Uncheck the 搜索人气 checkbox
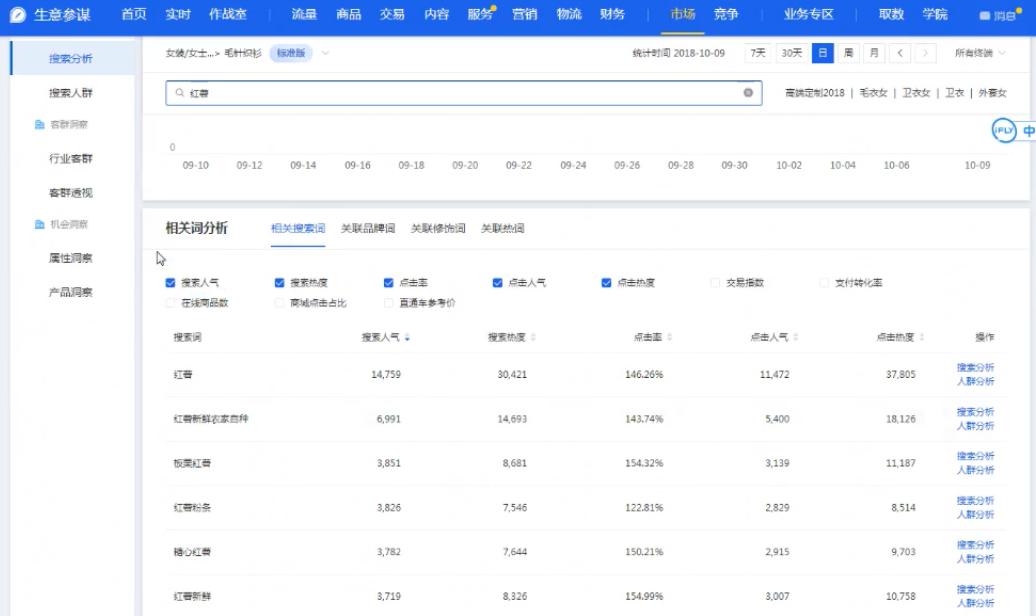Screen dimensions: 1036x616 171,282
